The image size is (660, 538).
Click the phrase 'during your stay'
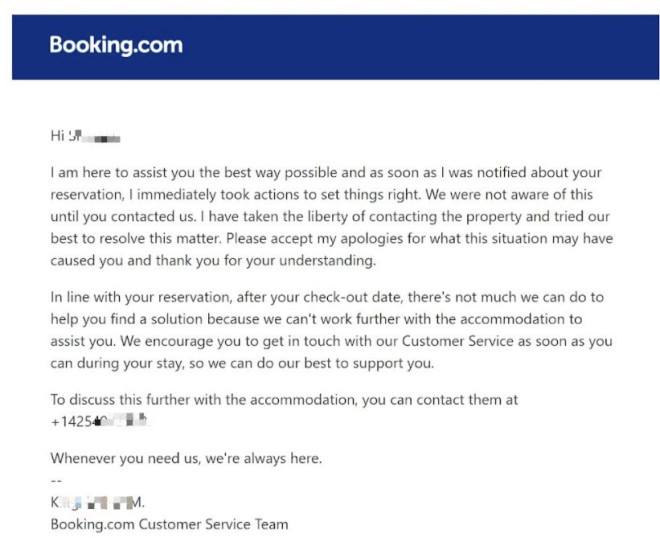click(x=130, y=363)
